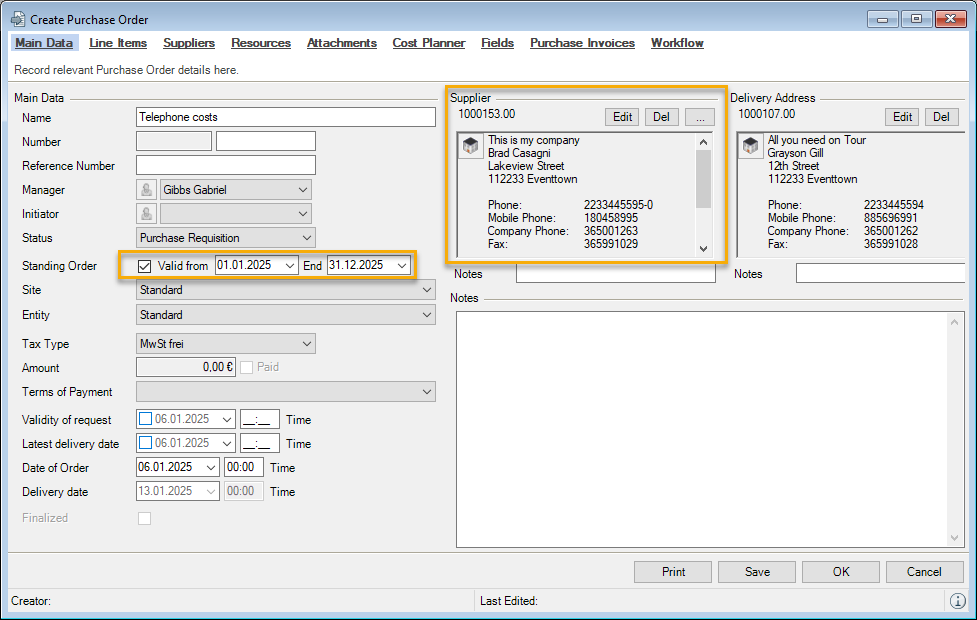Click the Manager person icon
Image resolution: width=977 pixels, height=620 pixels.
pyautogui.click(x=147, y=190)
